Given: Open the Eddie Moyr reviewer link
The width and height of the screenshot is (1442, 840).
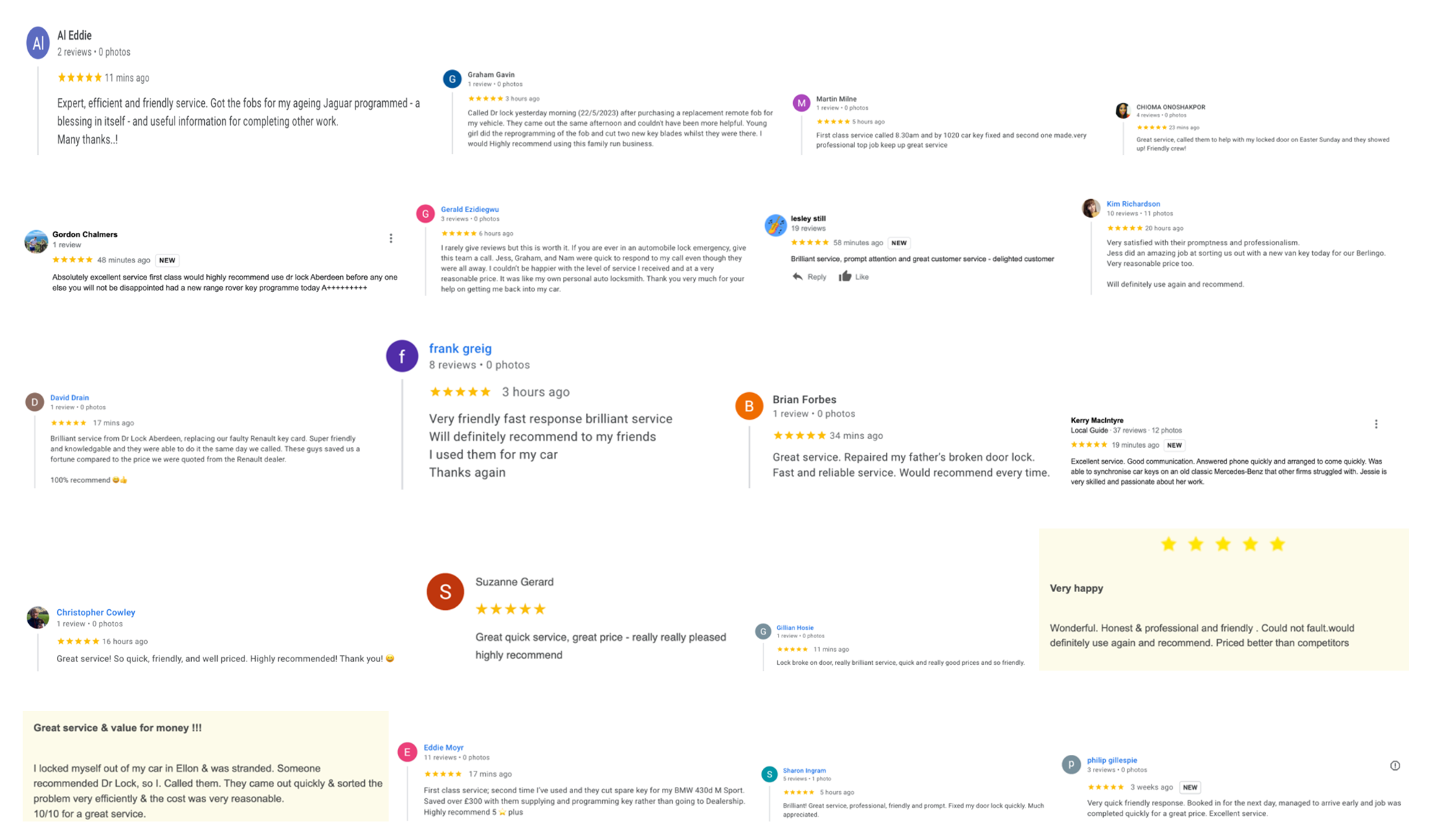Looking at the screenshot, I should [x=443, y=748].
